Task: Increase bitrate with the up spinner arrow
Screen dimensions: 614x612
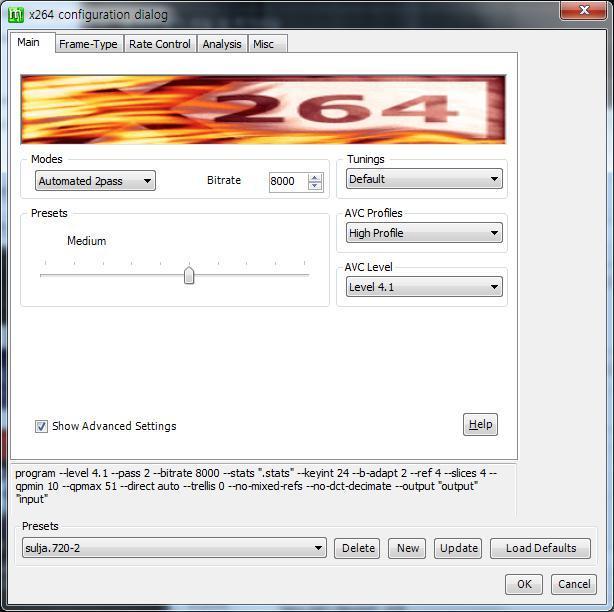Action: (315, 177)
